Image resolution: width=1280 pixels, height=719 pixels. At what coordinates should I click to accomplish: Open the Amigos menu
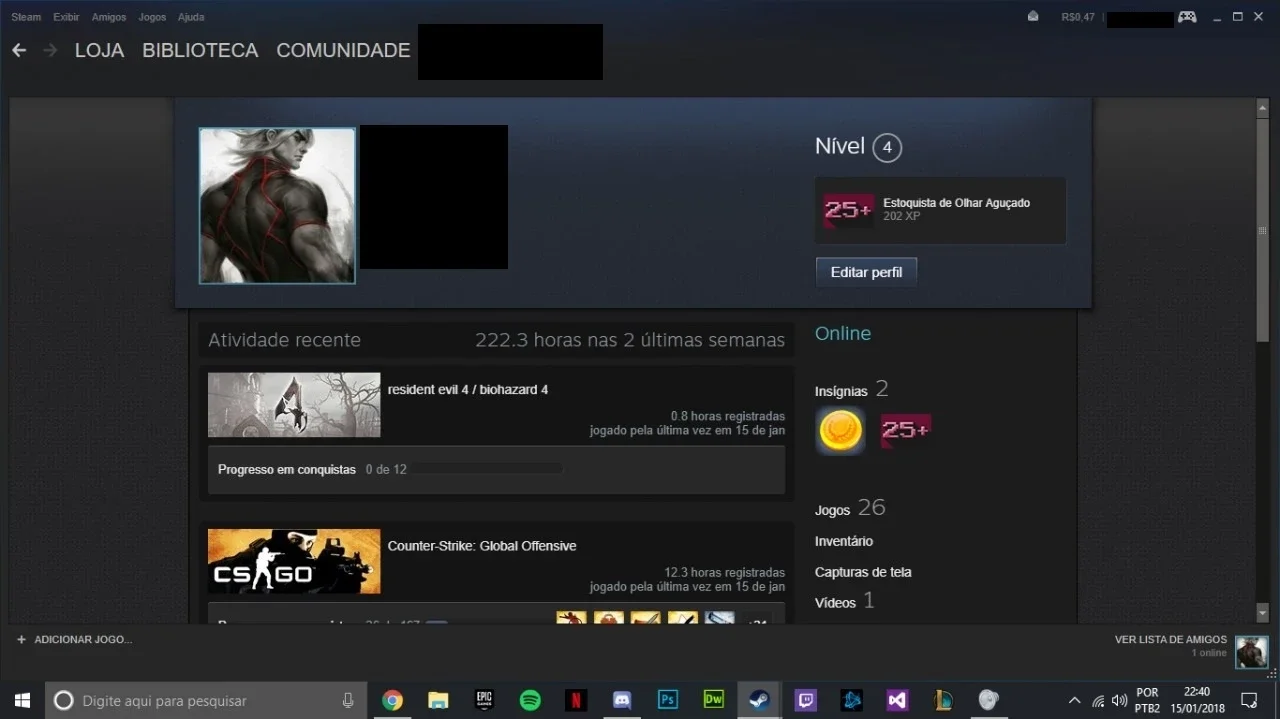point(109,17)
